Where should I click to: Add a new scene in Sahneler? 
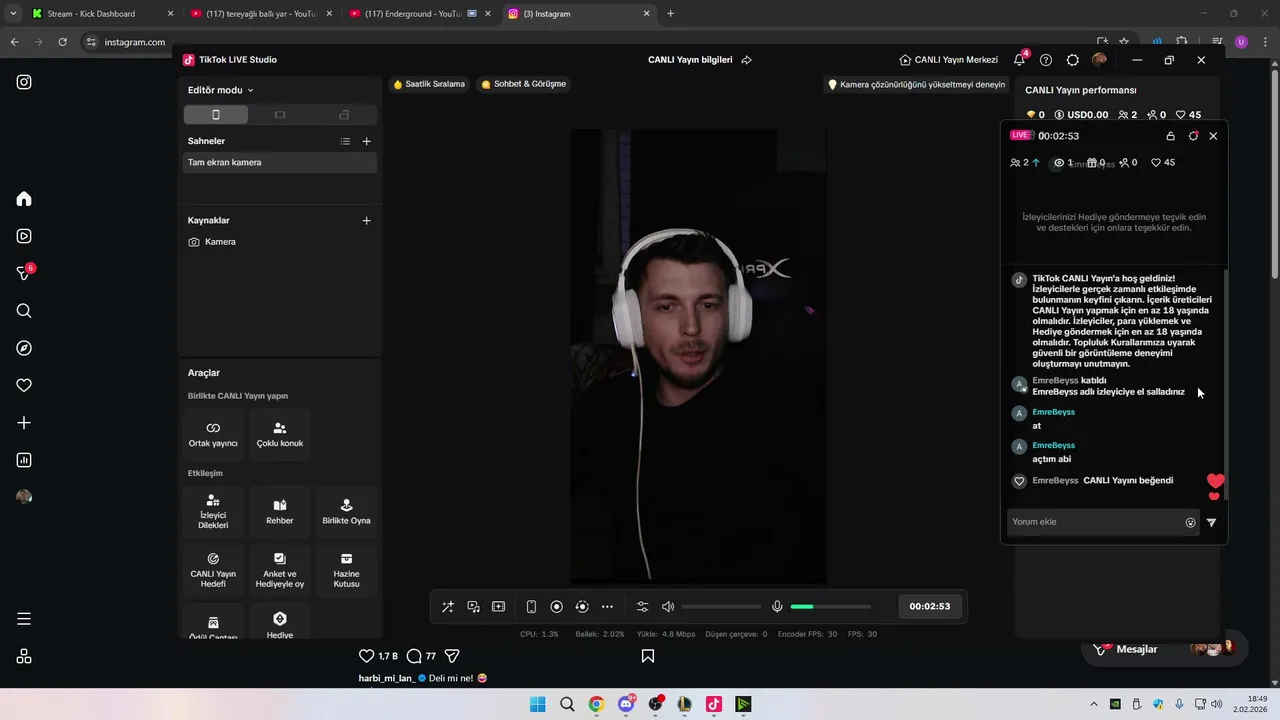[x=366, y=141]
